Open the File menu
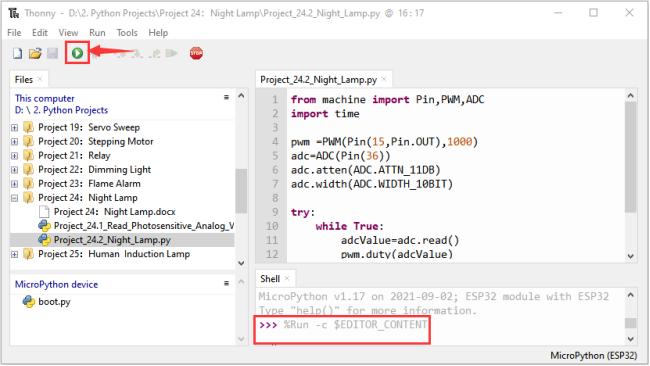Screen dimensions: 650x366 [14, 32]
